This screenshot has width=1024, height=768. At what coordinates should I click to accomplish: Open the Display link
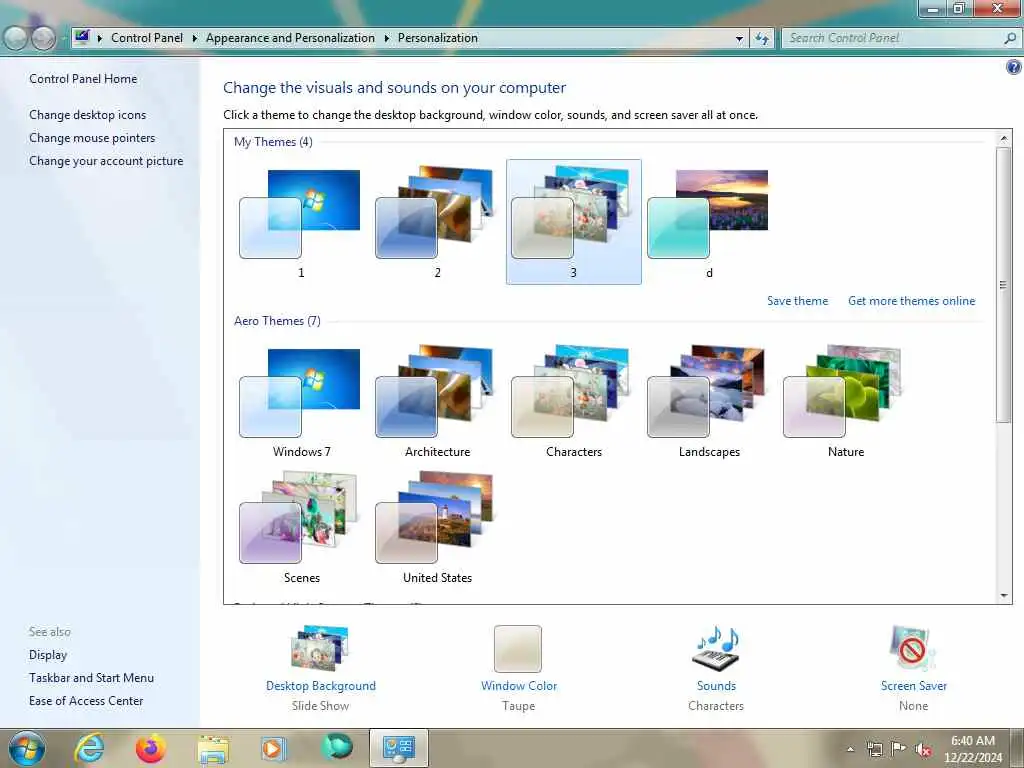pyautogui.click(x=48, y=655)
